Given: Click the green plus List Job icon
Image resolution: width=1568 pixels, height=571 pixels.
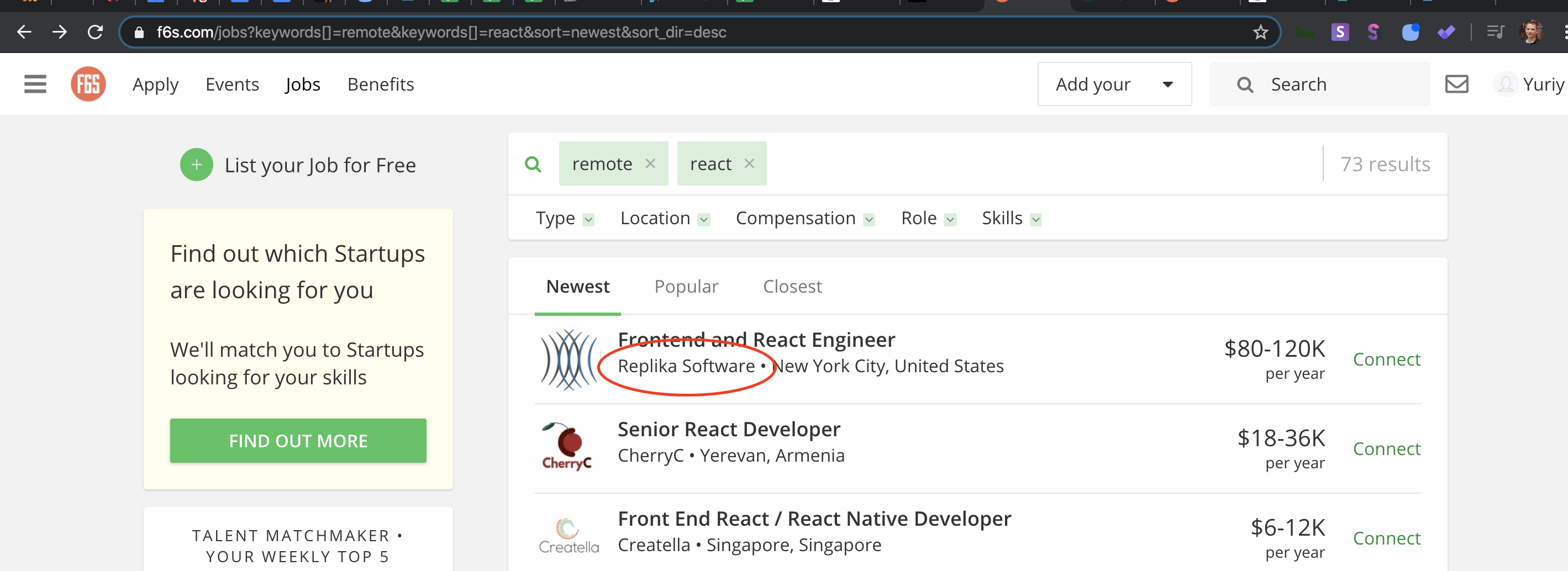Looking at the screenshot, I should point(196,165).
